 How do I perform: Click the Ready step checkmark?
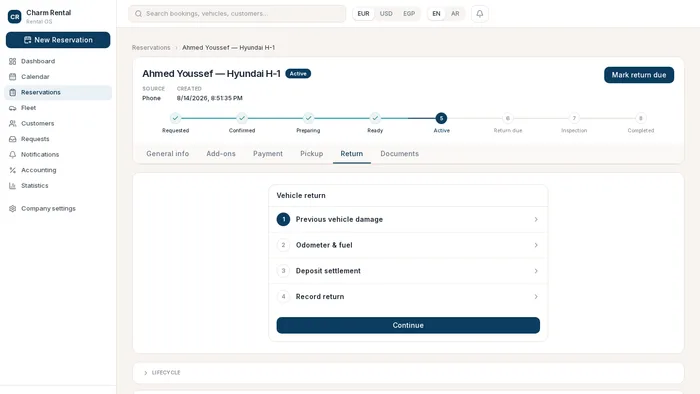pyautogui.click(x=375, y=118)
